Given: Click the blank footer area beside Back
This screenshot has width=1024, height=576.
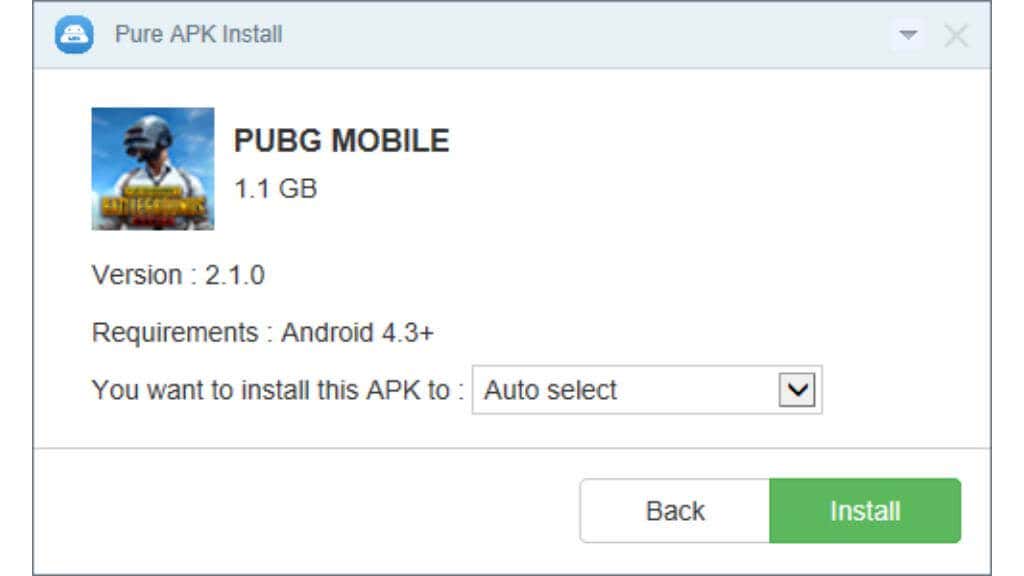Looking at the screenshot, I should (x=300, y=511).
